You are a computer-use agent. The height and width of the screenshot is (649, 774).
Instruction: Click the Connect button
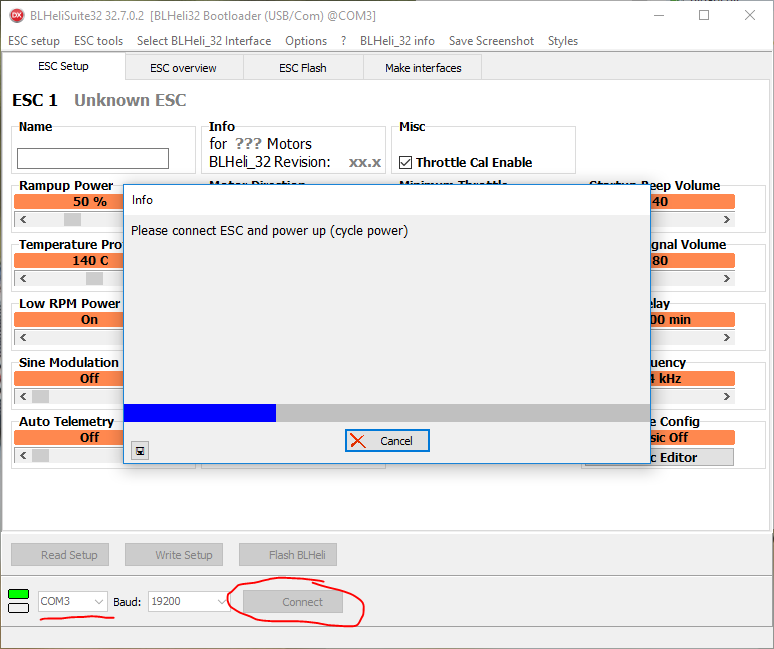point(293,602)
